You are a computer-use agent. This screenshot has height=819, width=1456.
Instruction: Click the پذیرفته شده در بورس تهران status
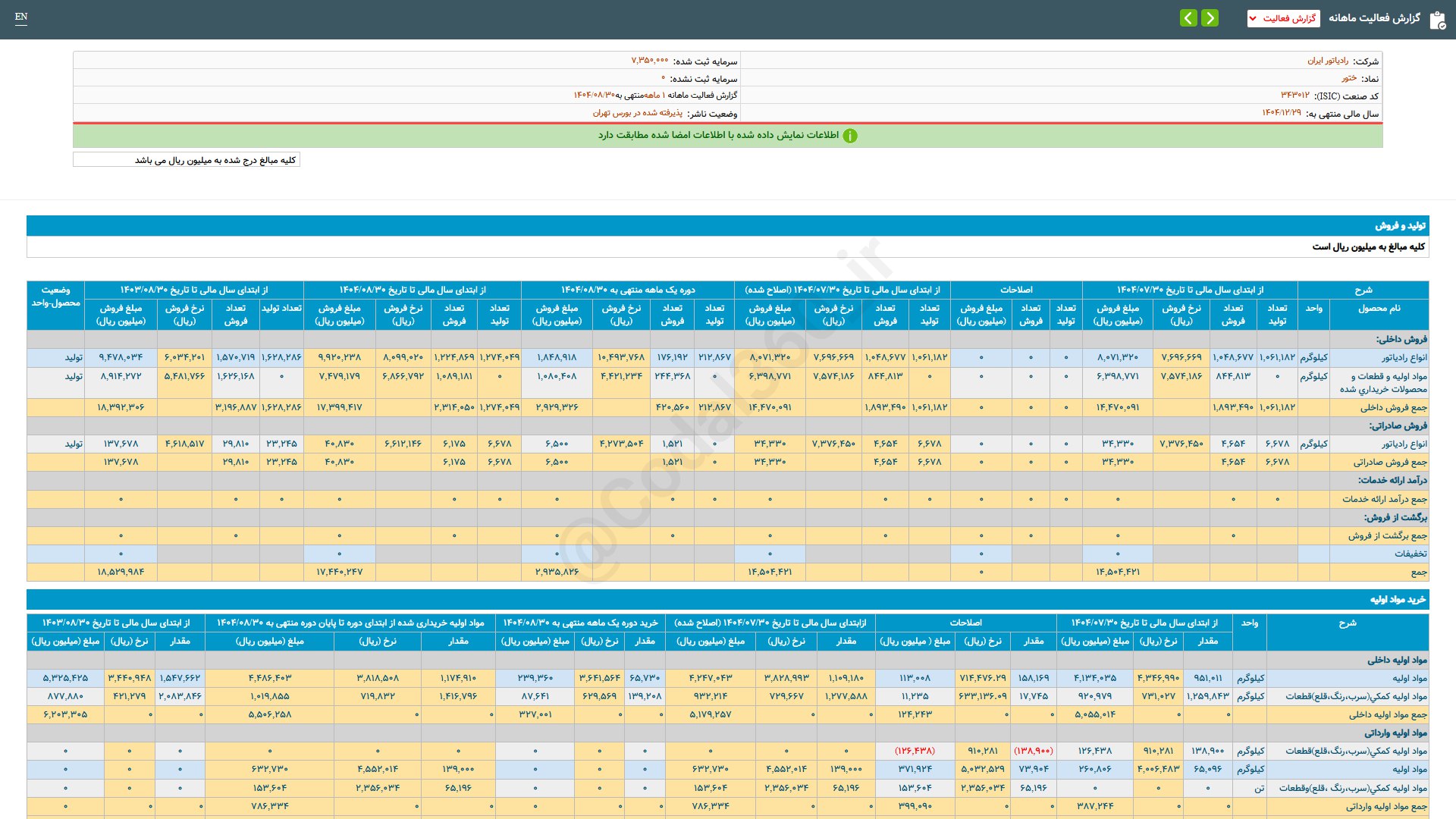(637, 113)
